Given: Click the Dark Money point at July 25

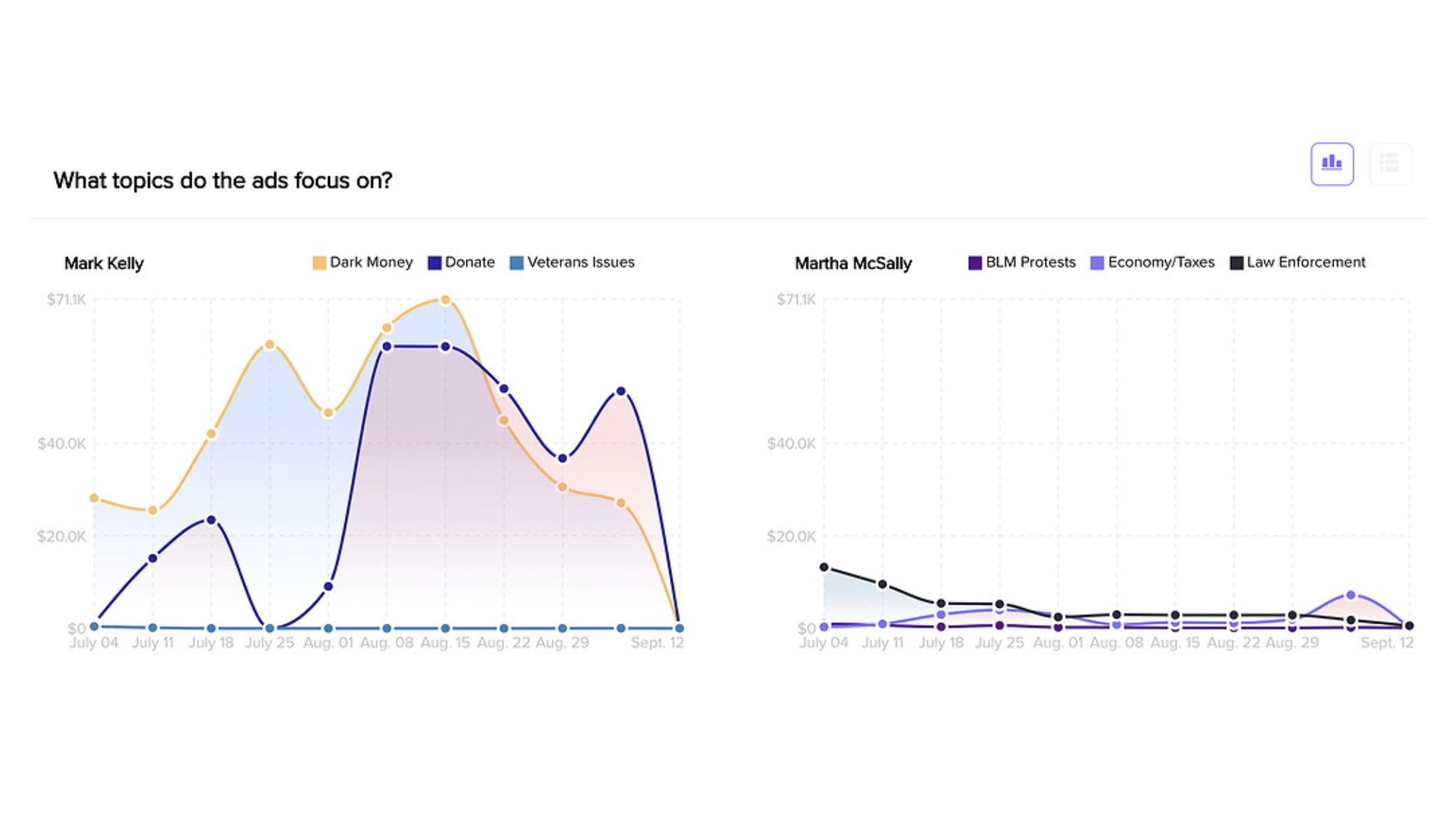Looking at the screenshot, I should pyautogui.click(x=270, y=345).
